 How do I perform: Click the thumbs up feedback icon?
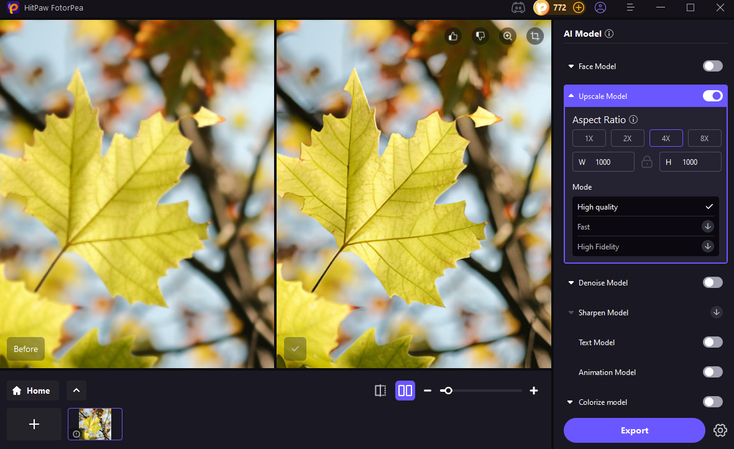pyautogui.click(x=453, y=36)
